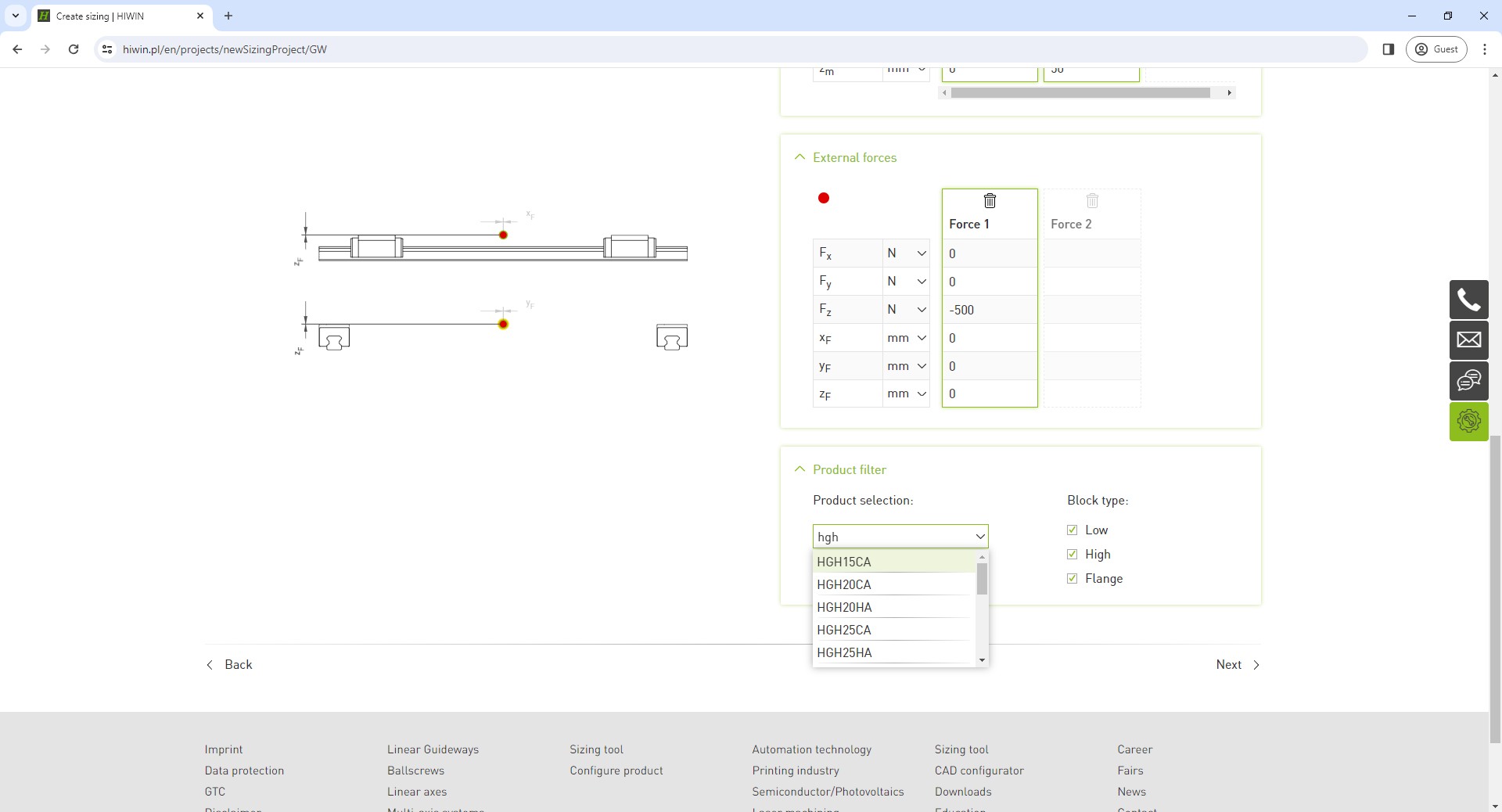Edit the Force 1 zF value field
The height and width of the screenshot is (812, 1502).
(x=990, y=393)
